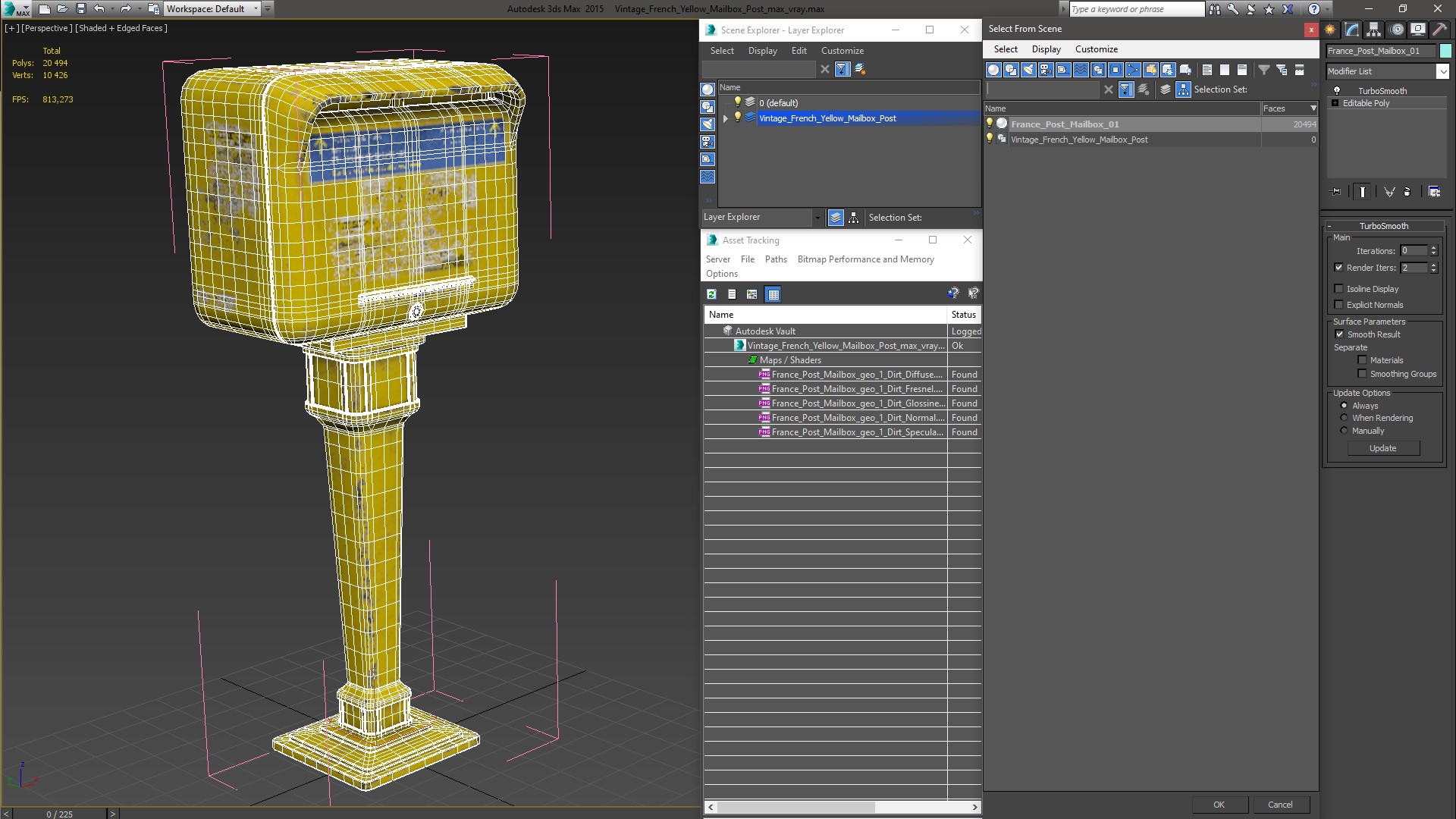Click Remove modifier trash icon in stack
Viewport: 1456px width, 819px height.
click(x=1407, y=192)
